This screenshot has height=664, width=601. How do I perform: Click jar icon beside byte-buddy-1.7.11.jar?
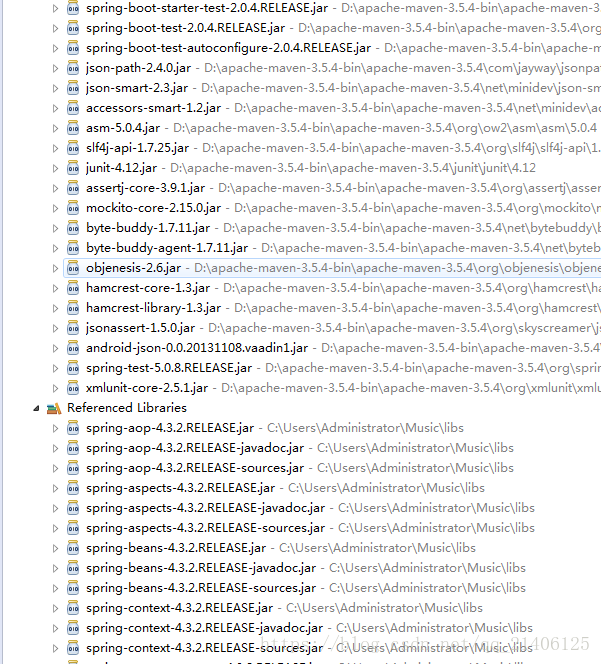click(73, 228)
